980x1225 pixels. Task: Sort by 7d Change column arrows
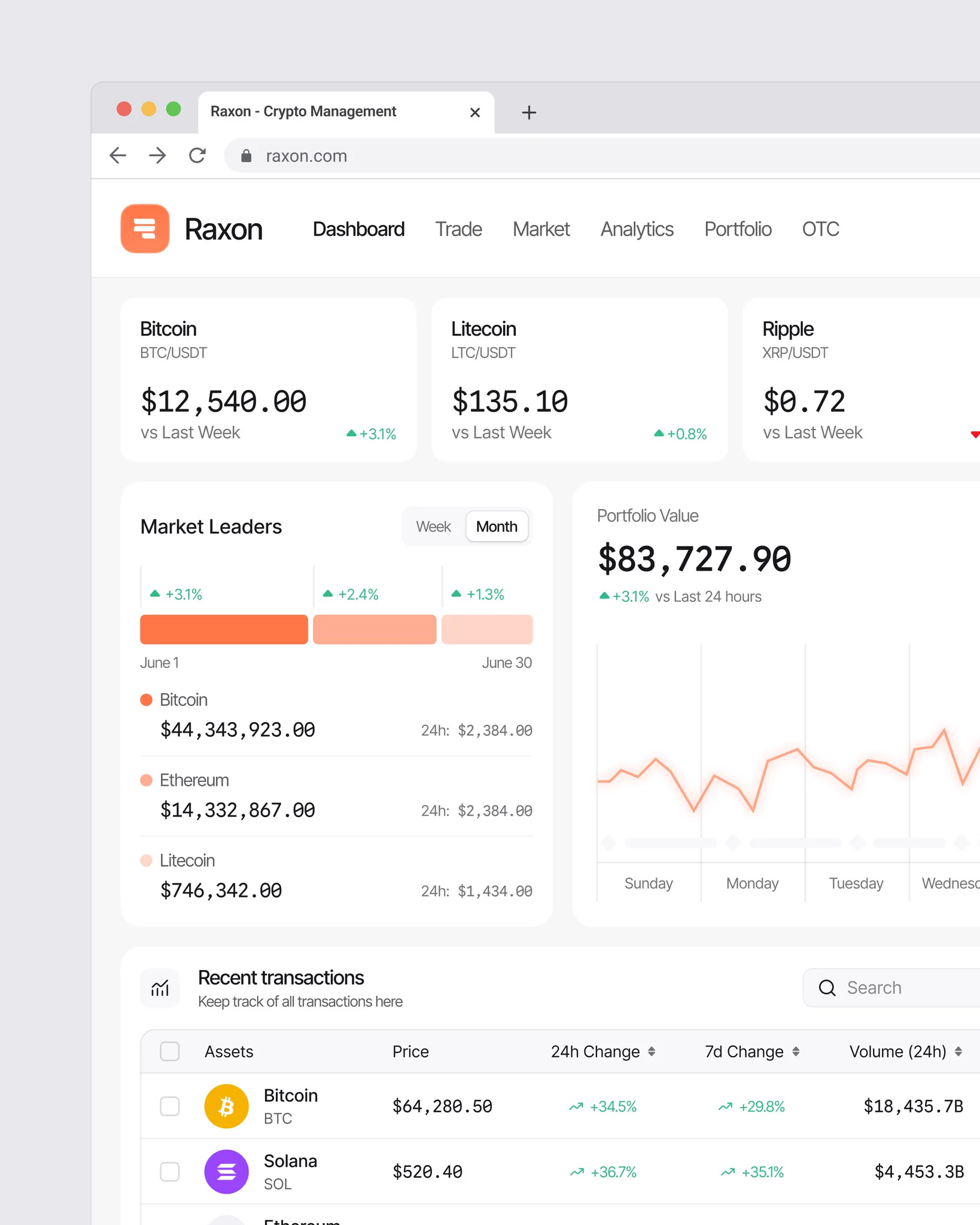pos(796,1051)
